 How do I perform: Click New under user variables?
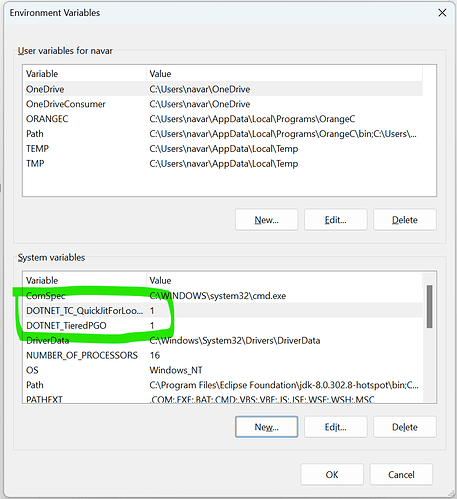pyautogui.click(x=266, y=220)
